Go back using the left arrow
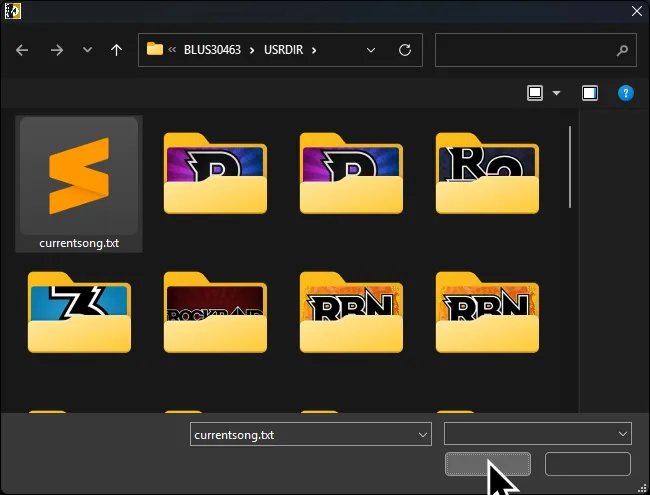Image resolution: width=650 pixels, height=495 pixels. (22, 50)
